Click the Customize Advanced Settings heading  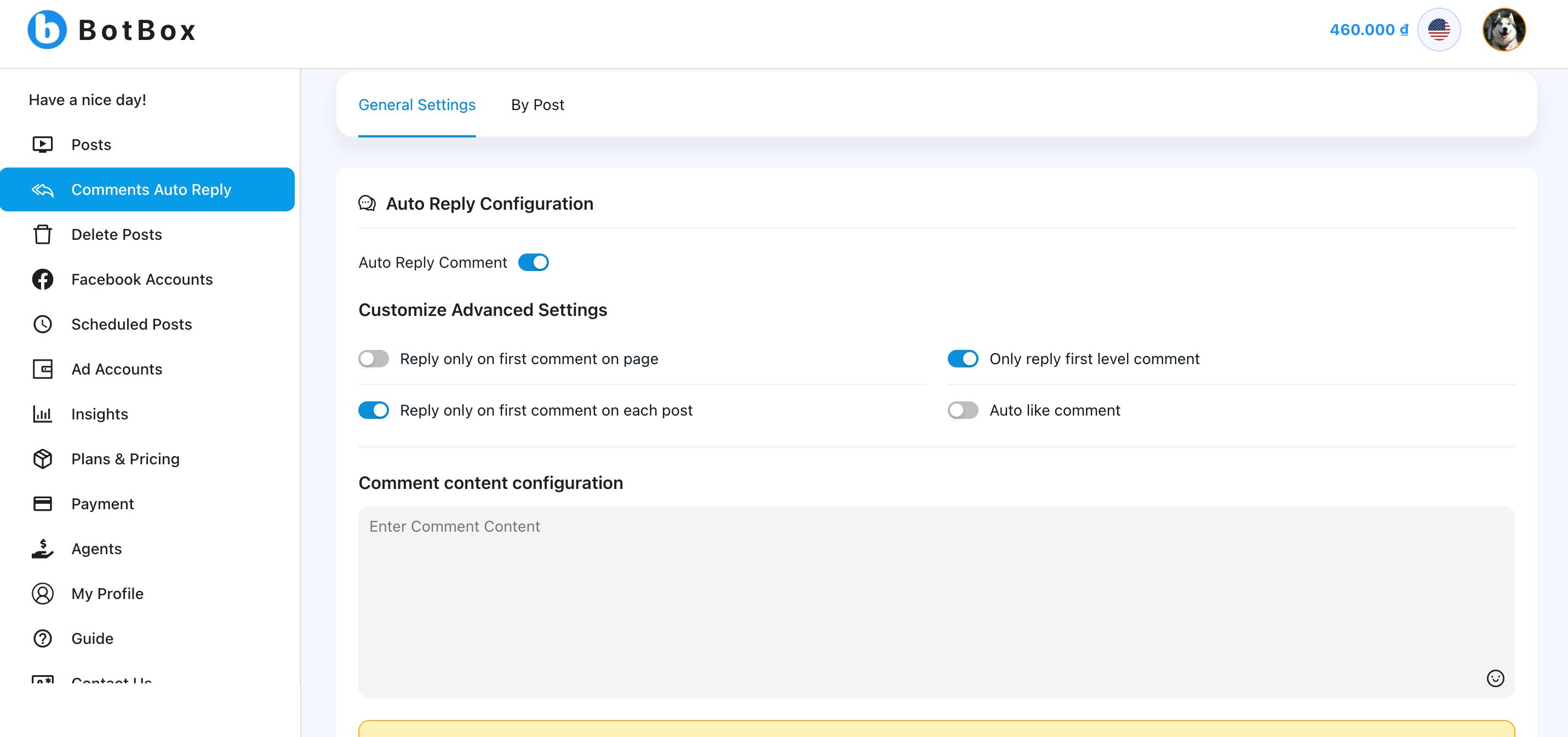(483, 310)
